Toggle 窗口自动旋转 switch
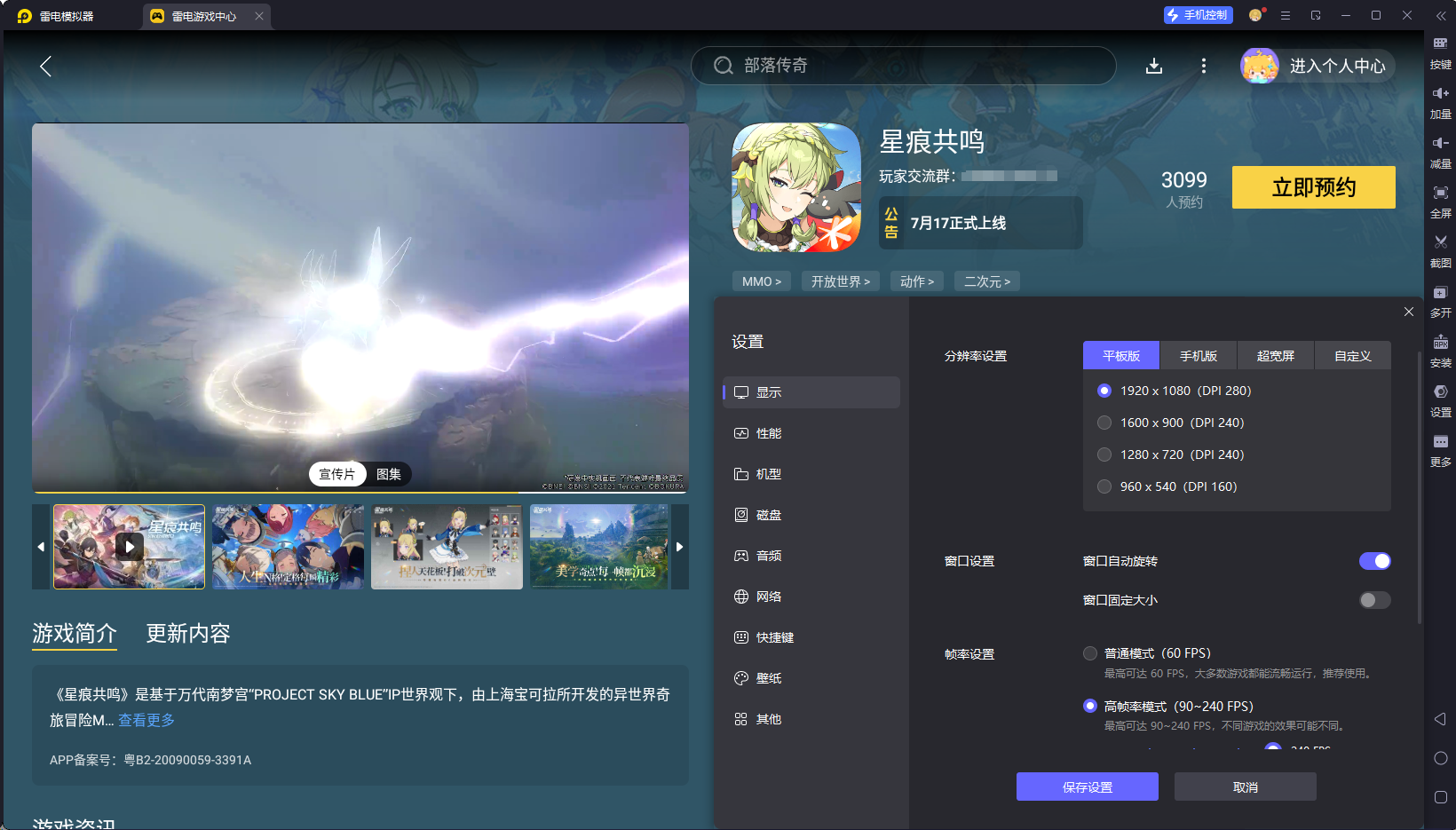 click(x=1374, y=561)
